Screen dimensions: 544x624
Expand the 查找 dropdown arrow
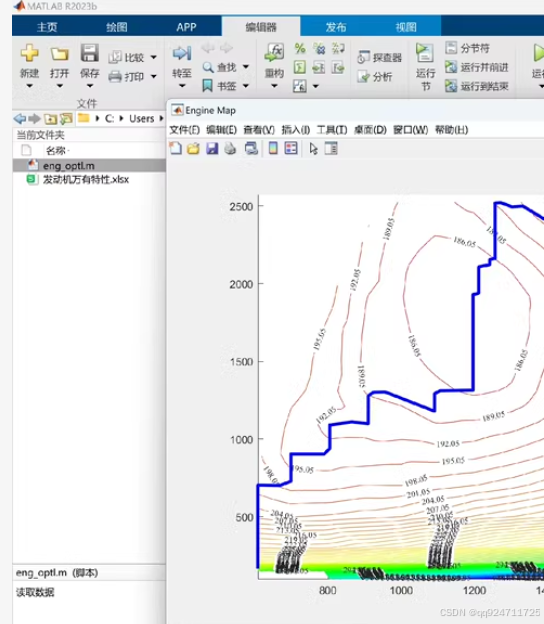(x=246, y=67)
